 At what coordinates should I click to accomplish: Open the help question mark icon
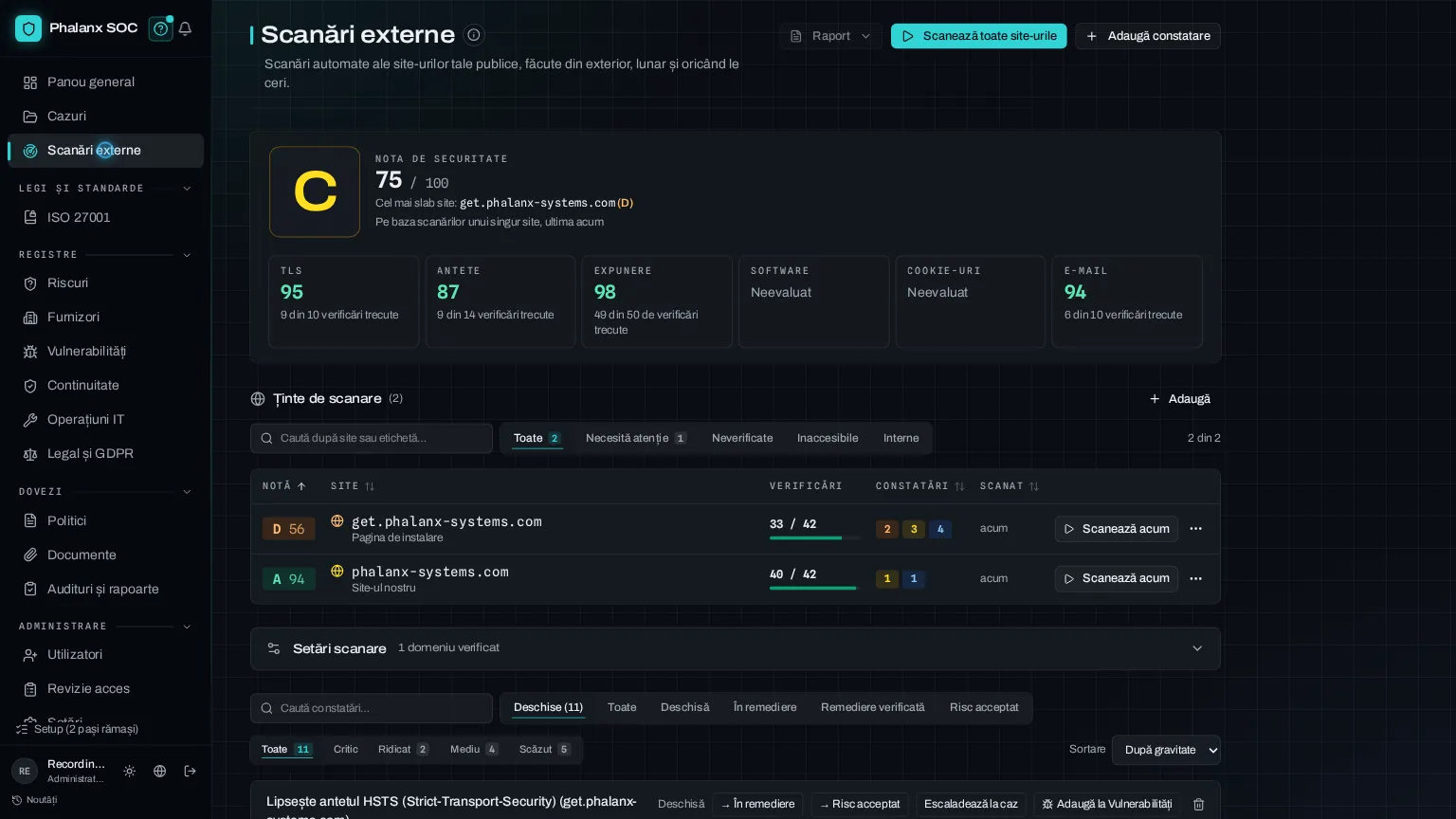[x=161, y=28]
